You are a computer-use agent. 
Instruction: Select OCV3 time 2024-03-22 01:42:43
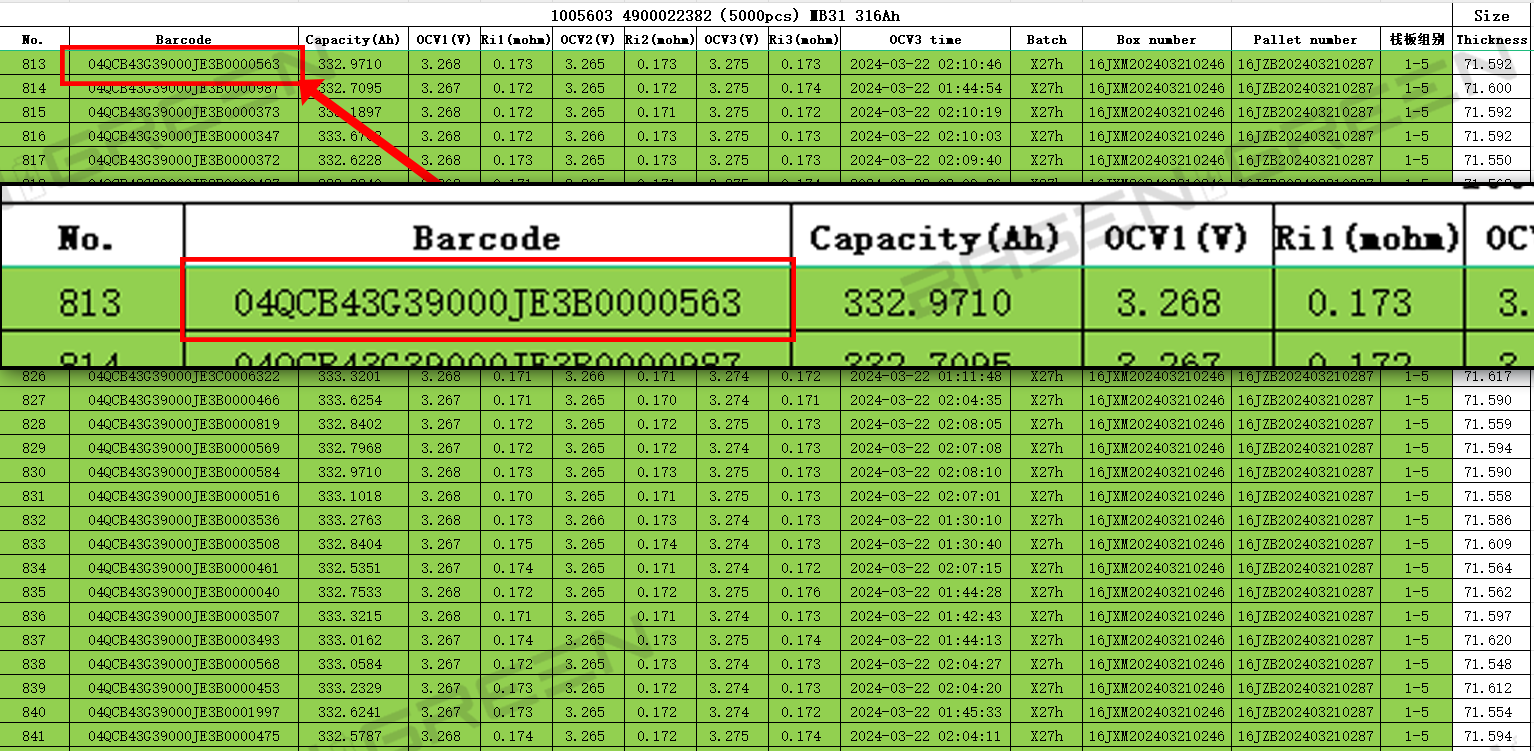click(x=926, y=616)
